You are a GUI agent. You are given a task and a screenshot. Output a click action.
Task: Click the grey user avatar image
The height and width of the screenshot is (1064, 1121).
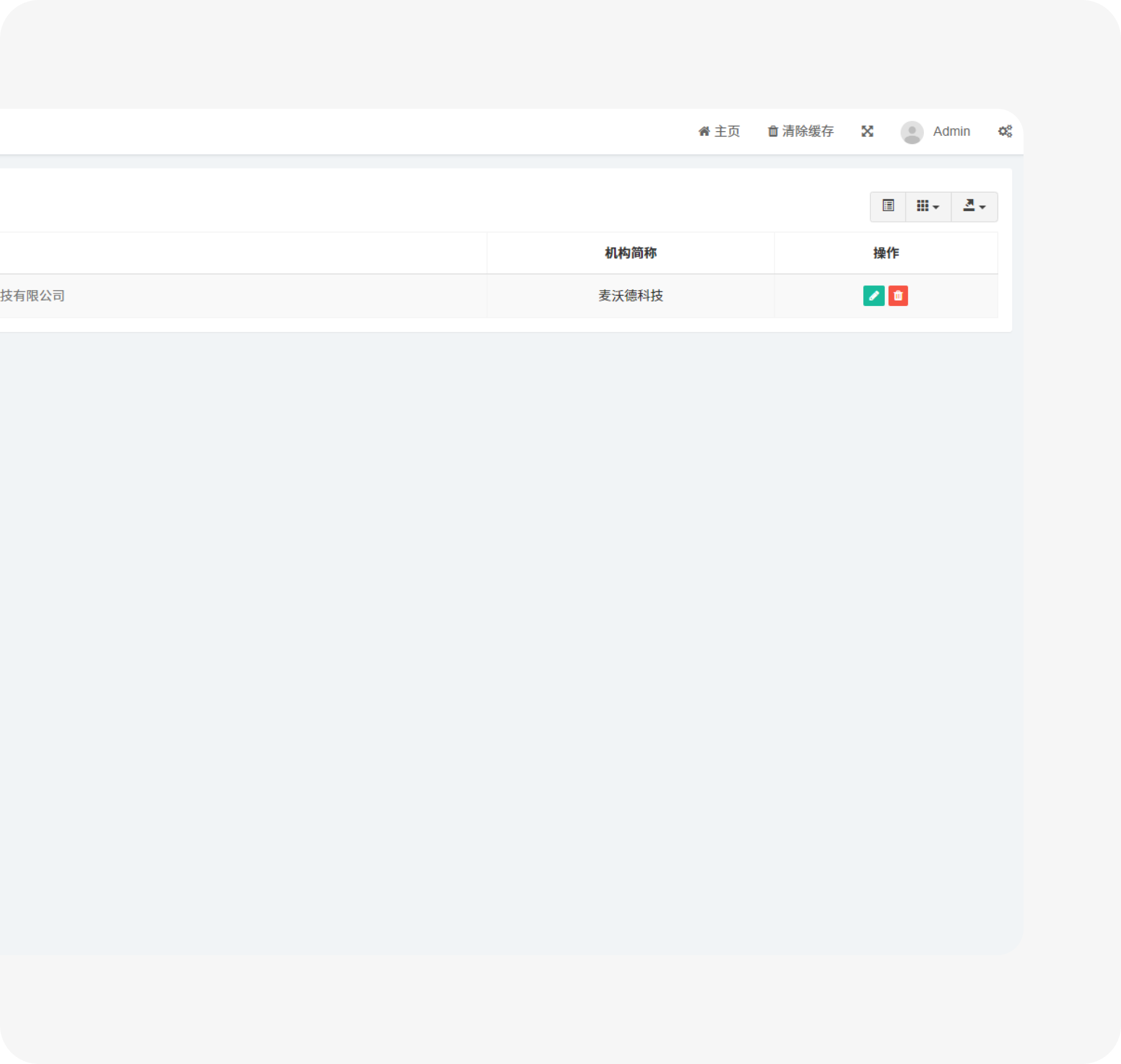point(911,132)
